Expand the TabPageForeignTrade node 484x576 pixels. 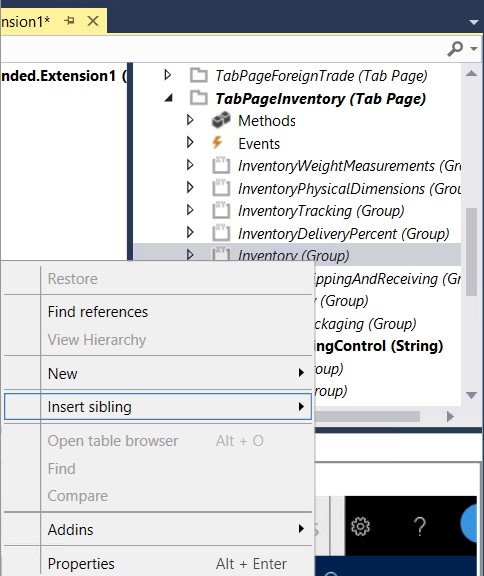tap(167, 75)
